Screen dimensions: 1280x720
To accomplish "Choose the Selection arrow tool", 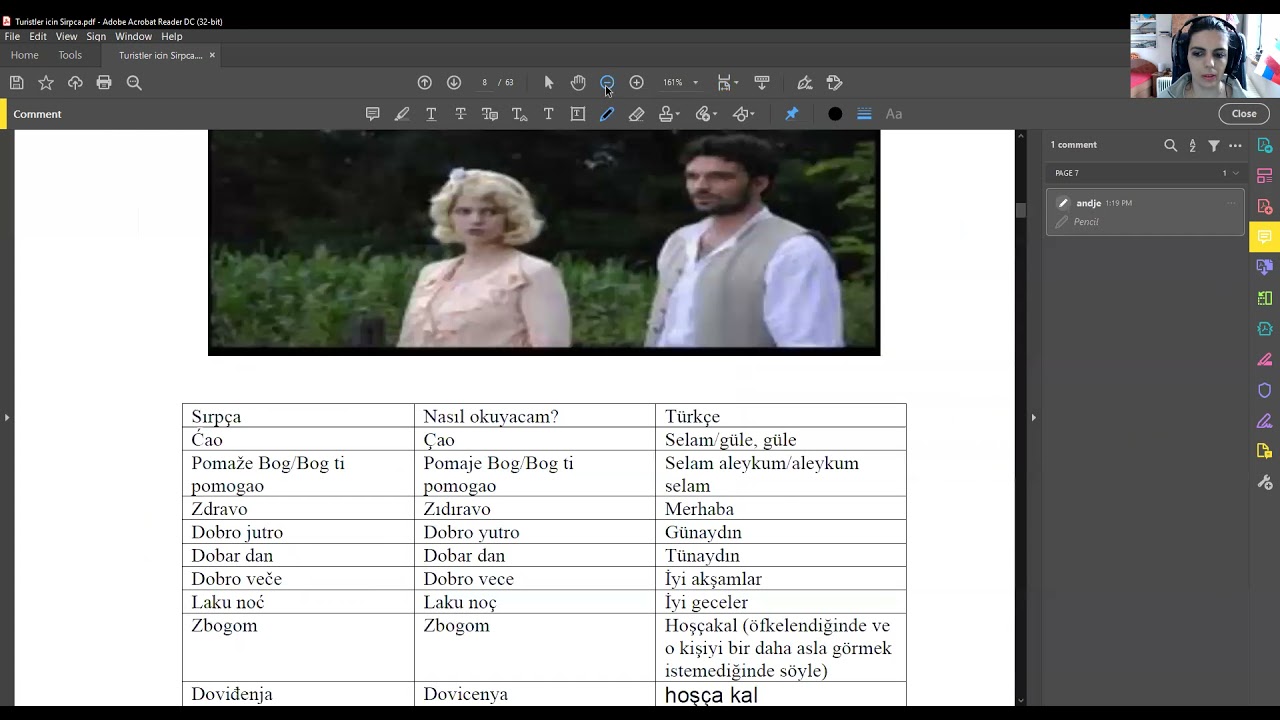I will tap(548, 83).
